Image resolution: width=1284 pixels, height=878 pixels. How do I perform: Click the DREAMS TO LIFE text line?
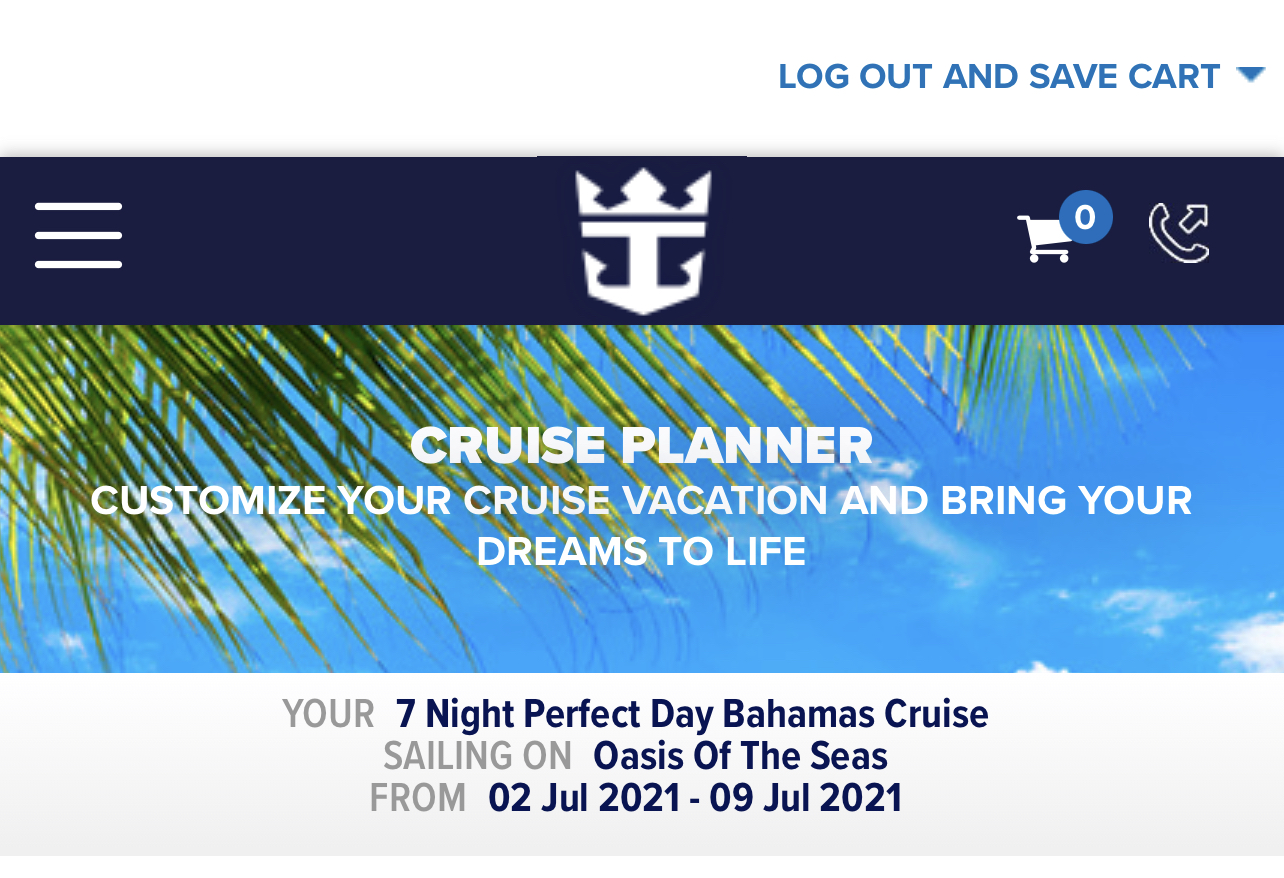641,552
